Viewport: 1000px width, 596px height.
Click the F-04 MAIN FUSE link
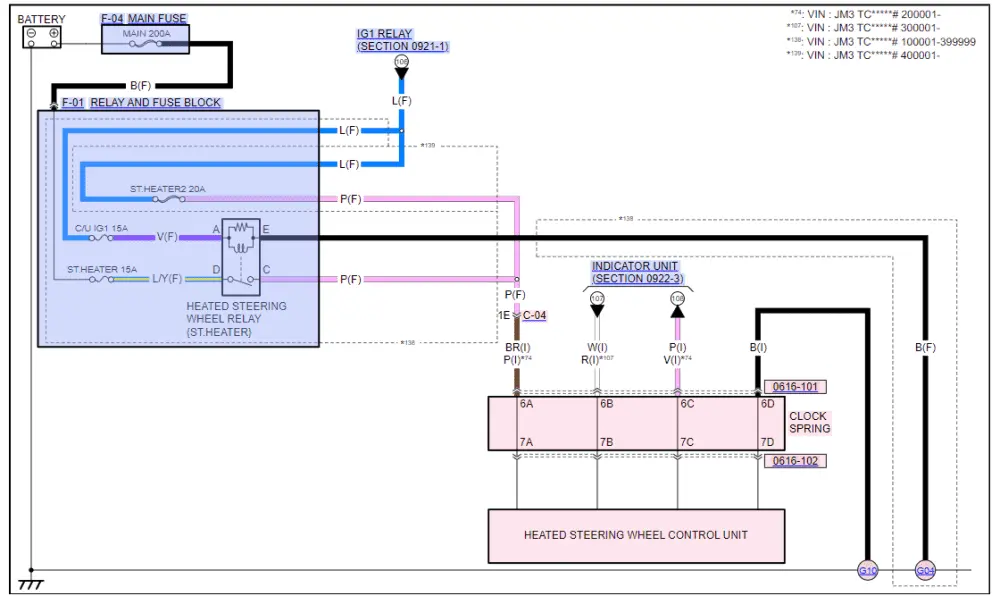pyautogui.click(x=144, y=19)
